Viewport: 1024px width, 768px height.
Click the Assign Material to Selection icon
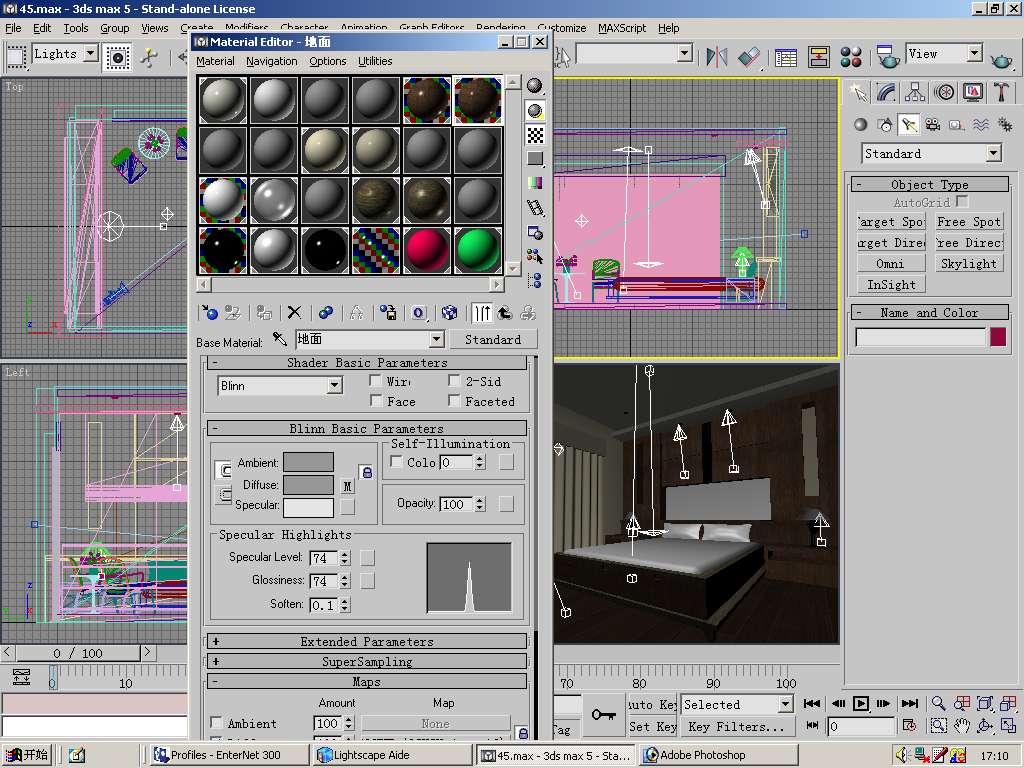point(264,313)
